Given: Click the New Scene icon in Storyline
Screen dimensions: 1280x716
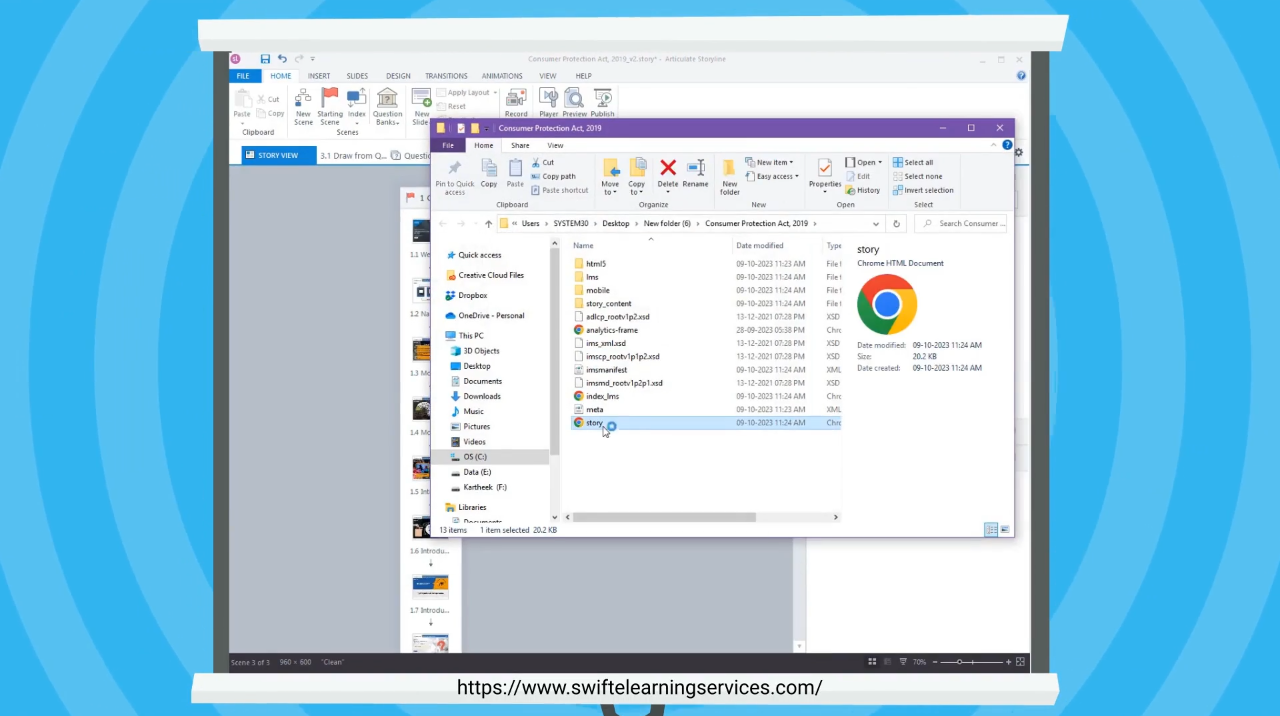Looking at the screenshot, I should tap(303, 99).
